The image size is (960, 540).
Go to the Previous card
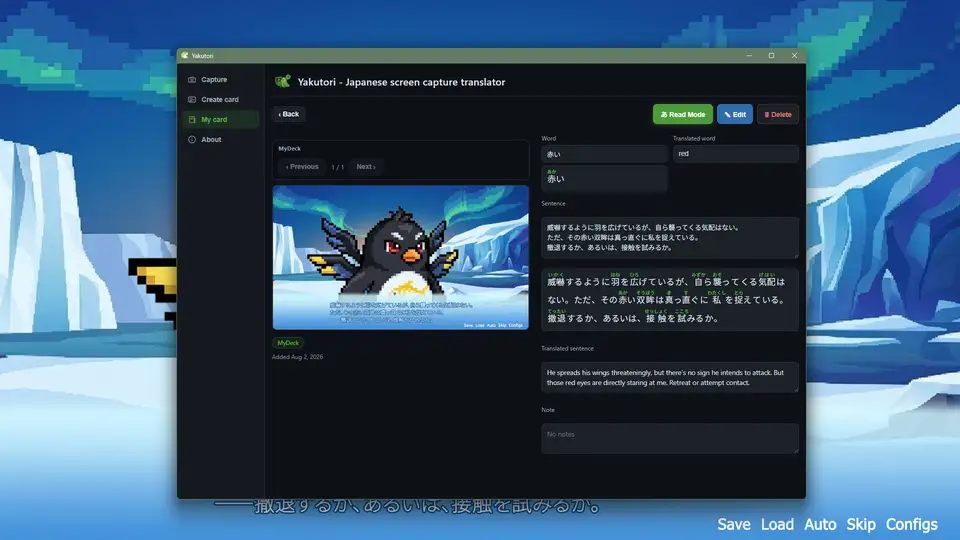pos(302,167)
